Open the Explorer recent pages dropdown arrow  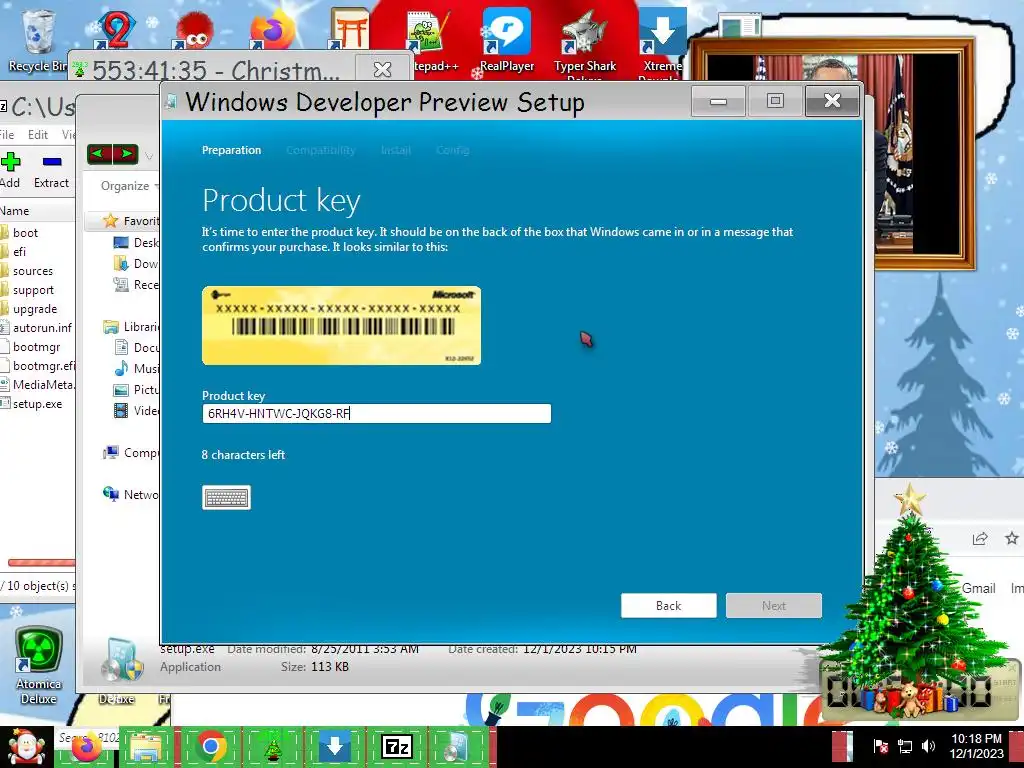(x=149, y=156)
